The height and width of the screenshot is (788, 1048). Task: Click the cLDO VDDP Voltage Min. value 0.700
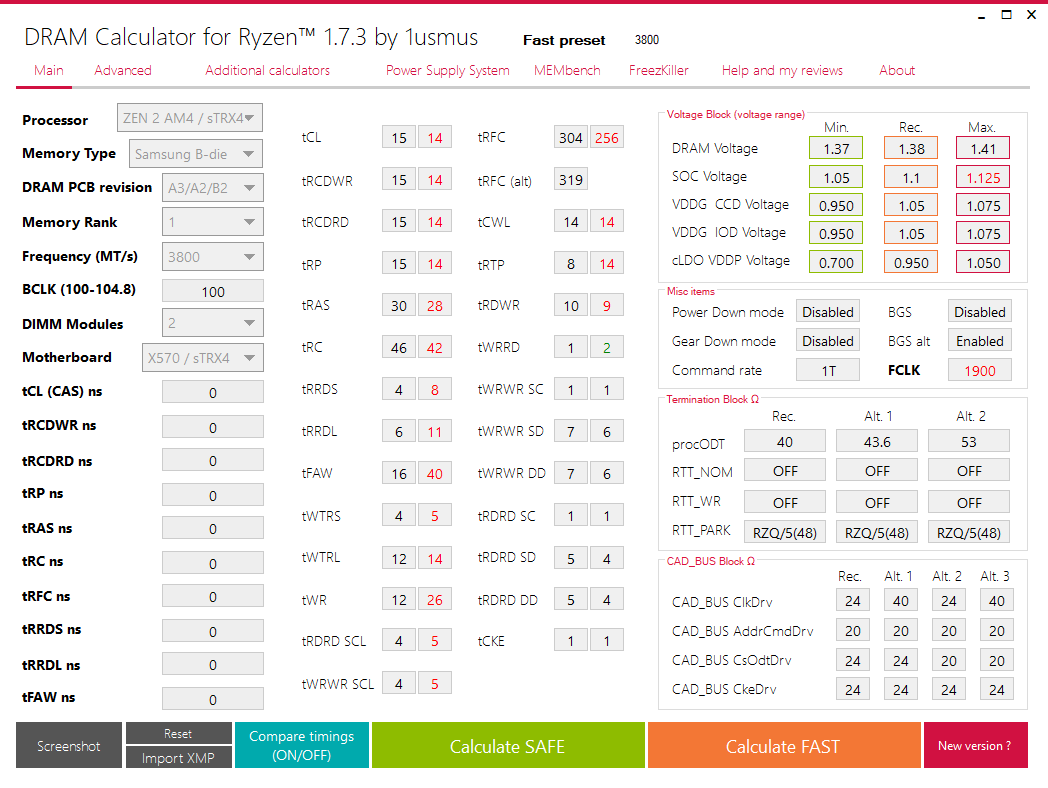[836, 262]
